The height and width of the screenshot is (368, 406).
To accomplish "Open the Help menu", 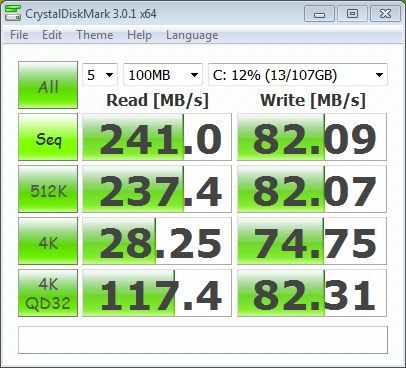I will point(139,35).
